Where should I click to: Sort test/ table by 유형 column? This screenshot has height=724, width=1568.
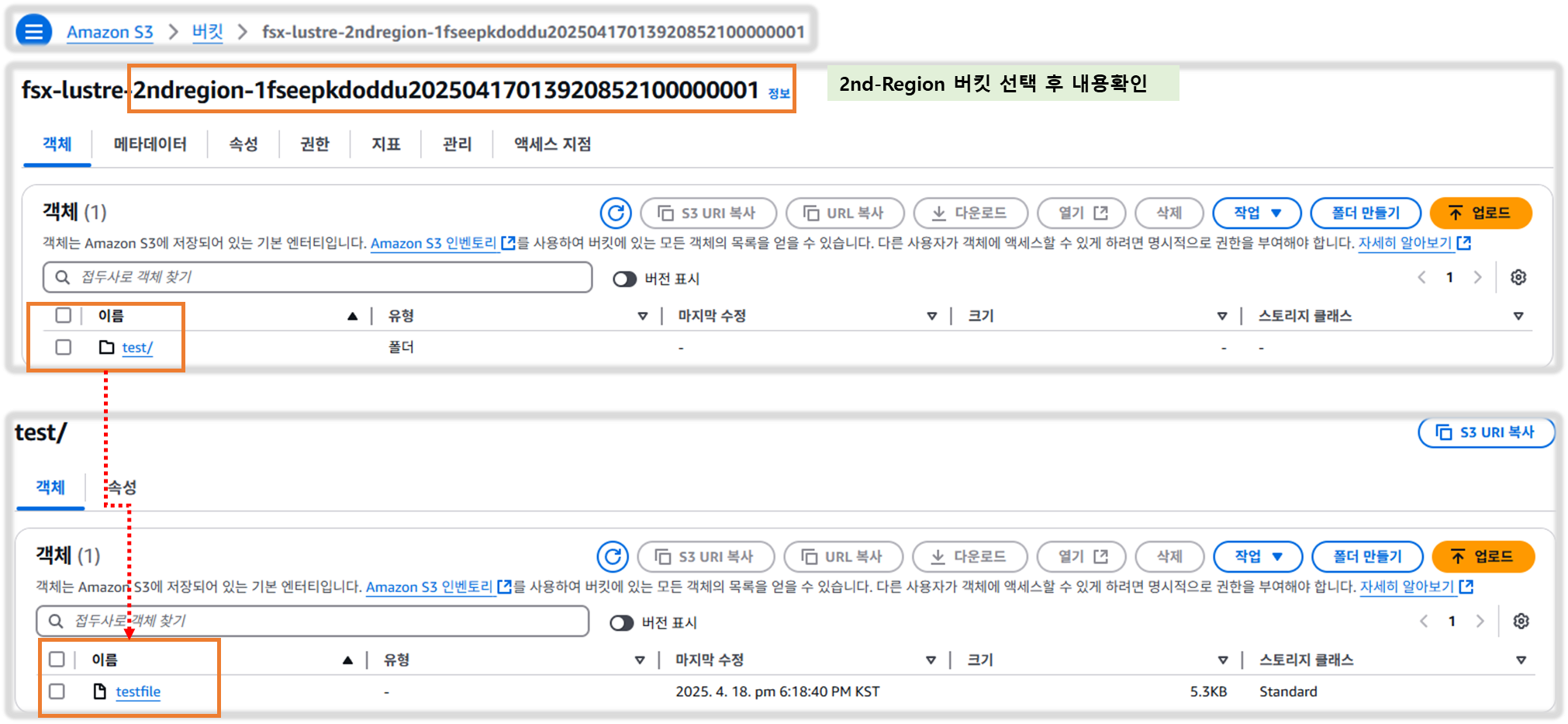point(639,660)
